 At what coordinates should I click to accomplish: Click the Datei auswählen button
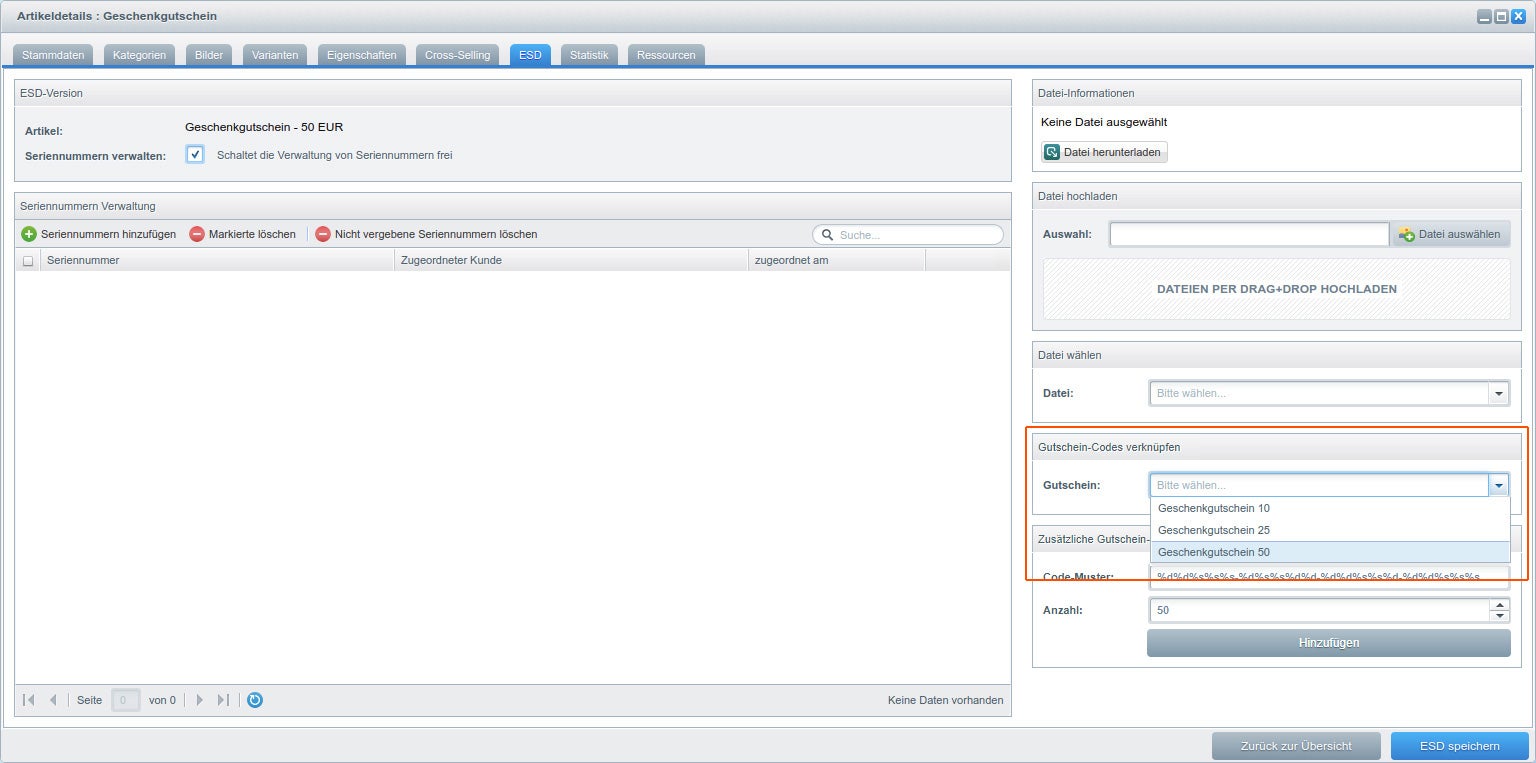pyautogui.click(x=1451, y=234)
